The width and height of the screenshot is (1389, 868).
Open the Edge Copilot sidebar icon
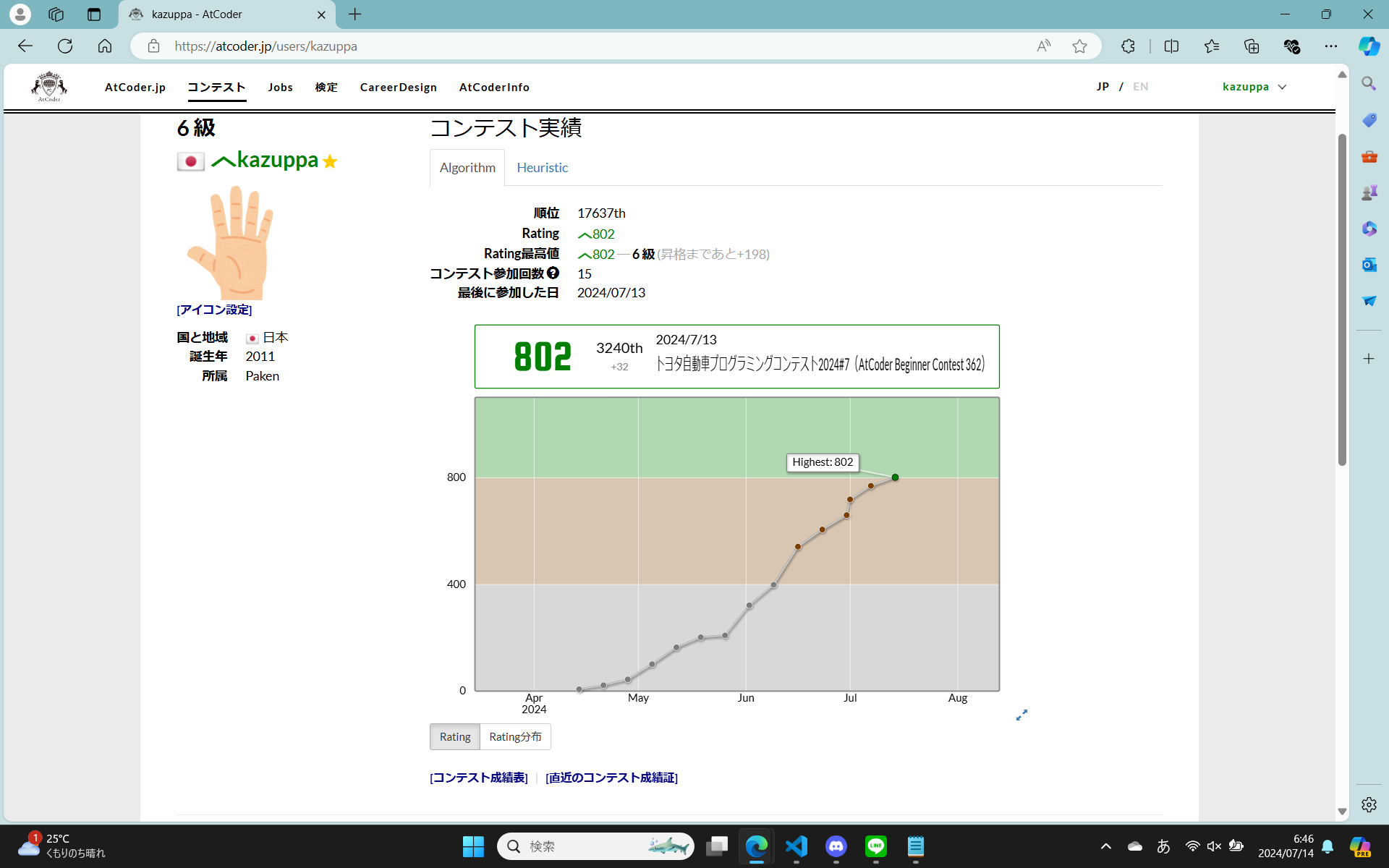pos(1368,46)
